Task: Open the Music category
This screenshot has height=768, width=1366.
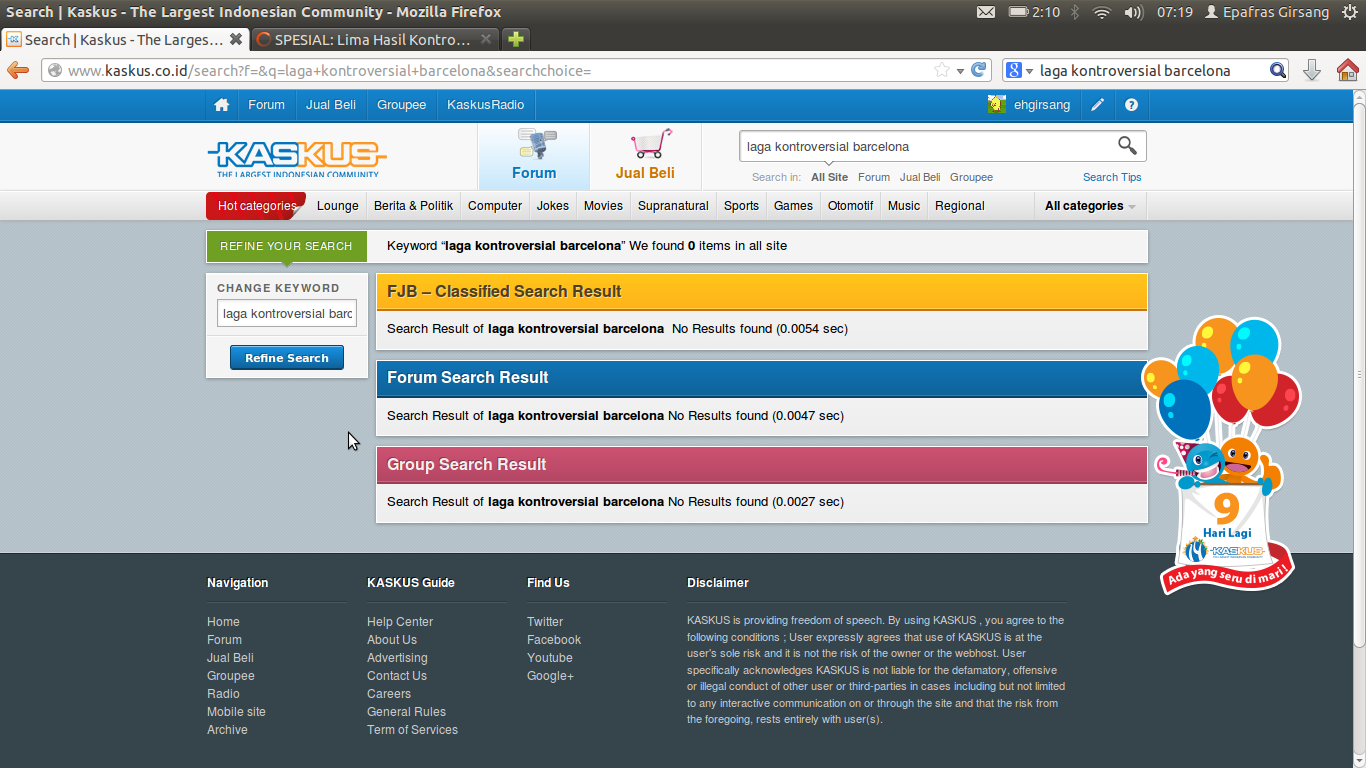Action: (x=904, y=206)
